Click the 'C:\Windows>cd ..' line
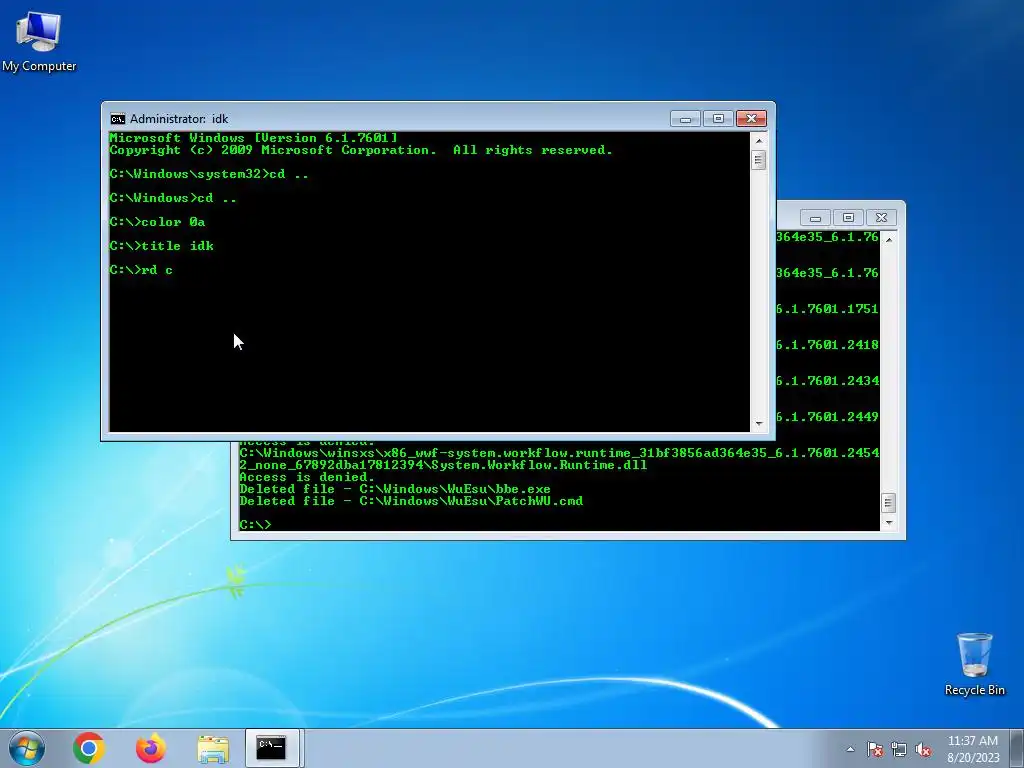This screenshot has width=1024, height=768. [173, 198]
